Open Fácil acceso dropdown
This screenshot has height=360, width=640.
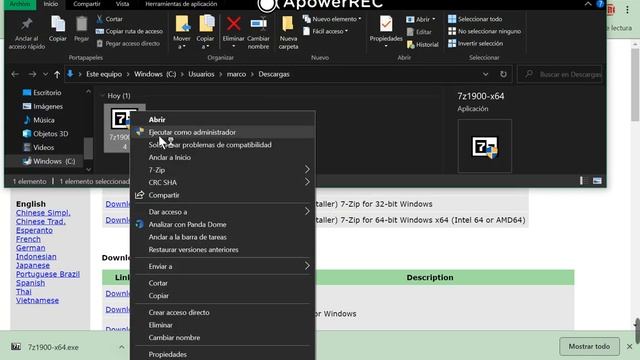pyautogui.click(x=325, y=31)
